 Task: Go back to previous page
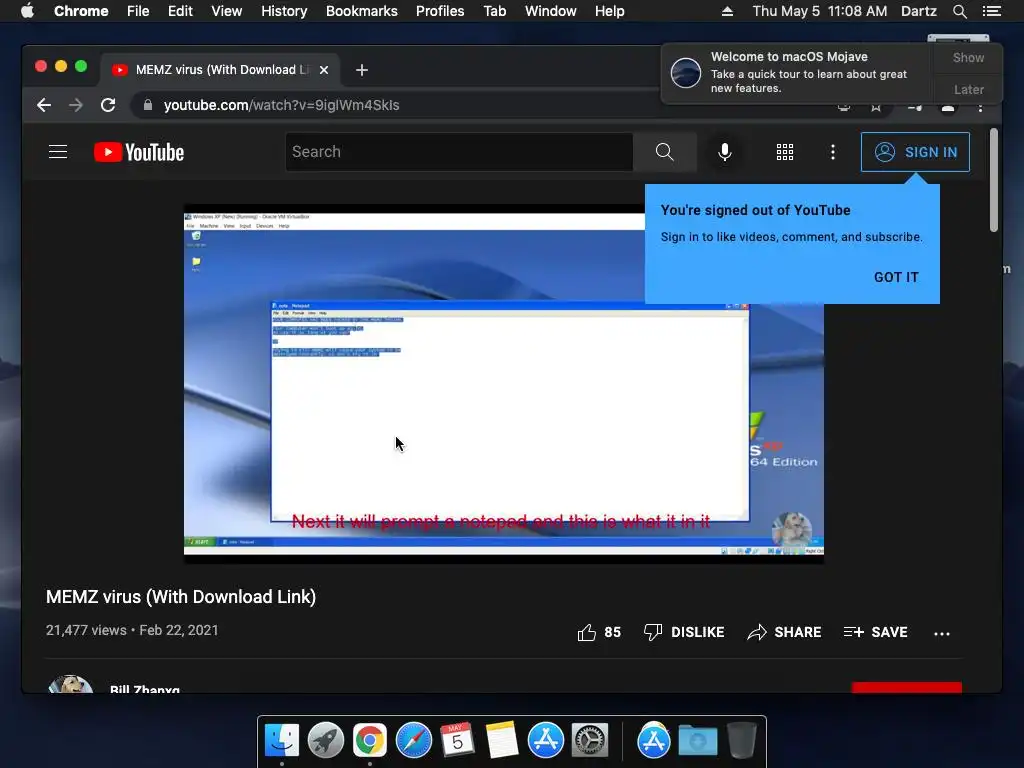coord(44,105)
